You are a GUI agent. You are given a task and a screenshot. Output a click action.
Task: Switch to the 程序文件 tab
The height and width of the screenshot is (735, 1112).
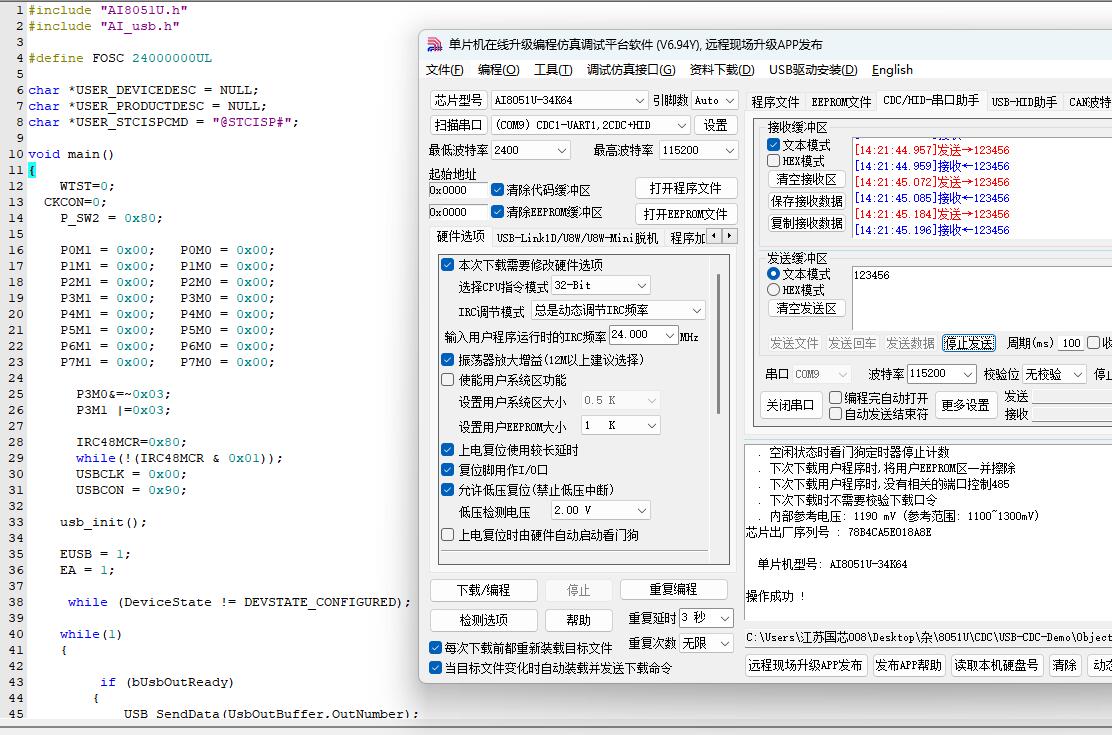pos(775,101)
